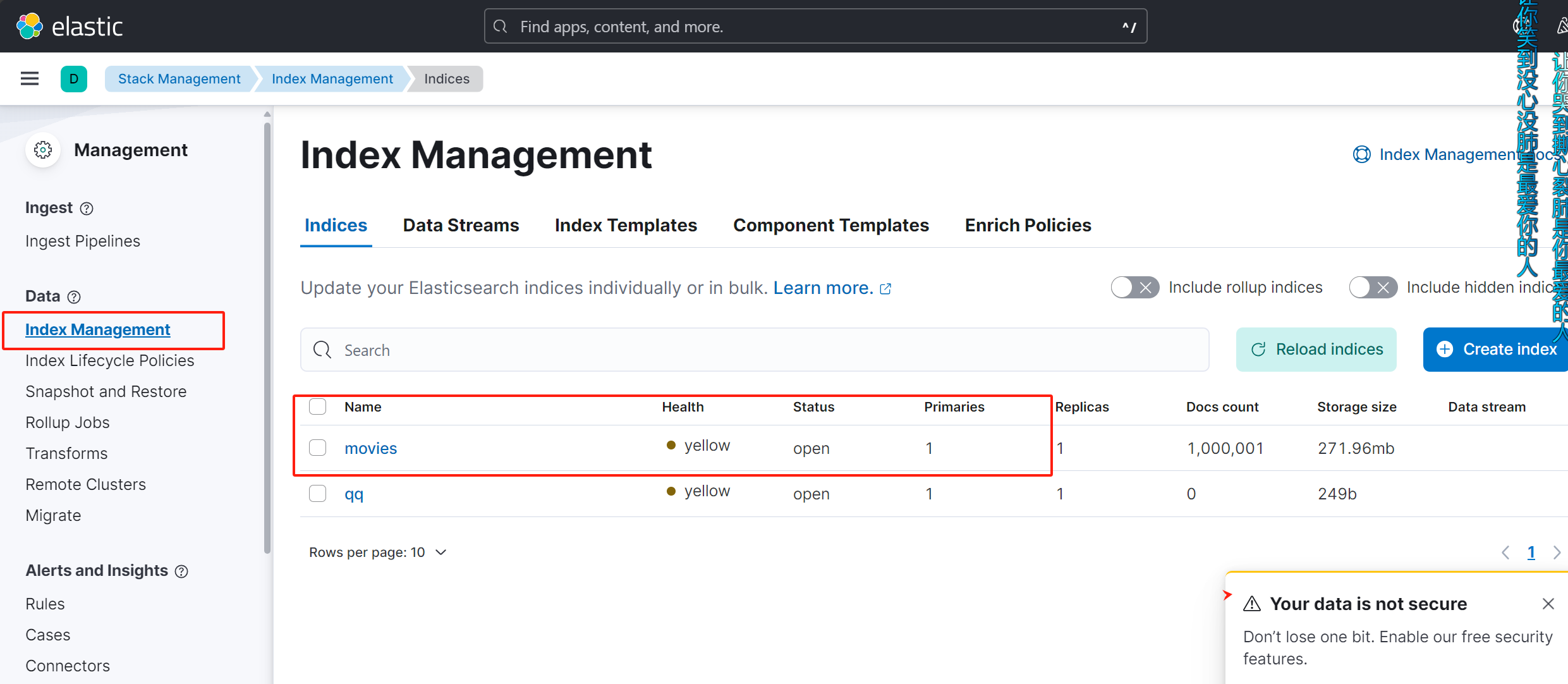Screen dimensions: 1568x684
Task: Sort table by Storage size column header
Action: [x=1357, y=407]
